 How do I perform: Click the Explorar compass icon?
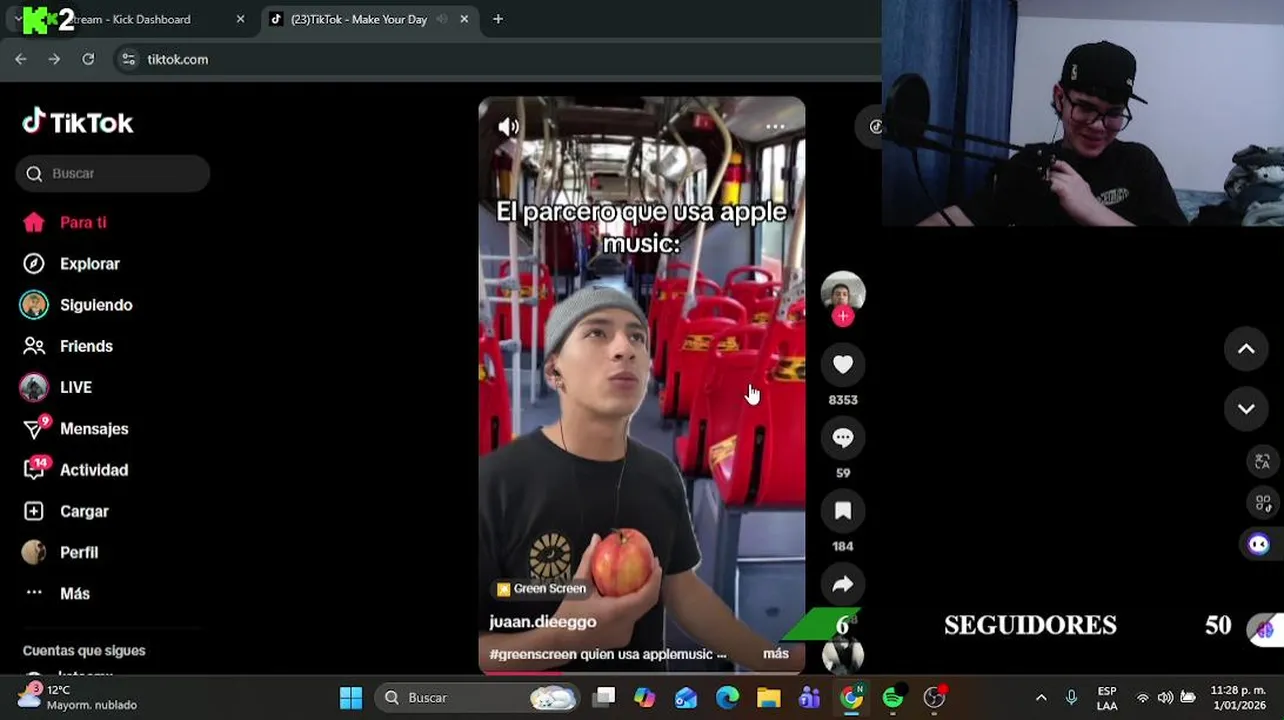pyautogui.click(x=34, y=264)
